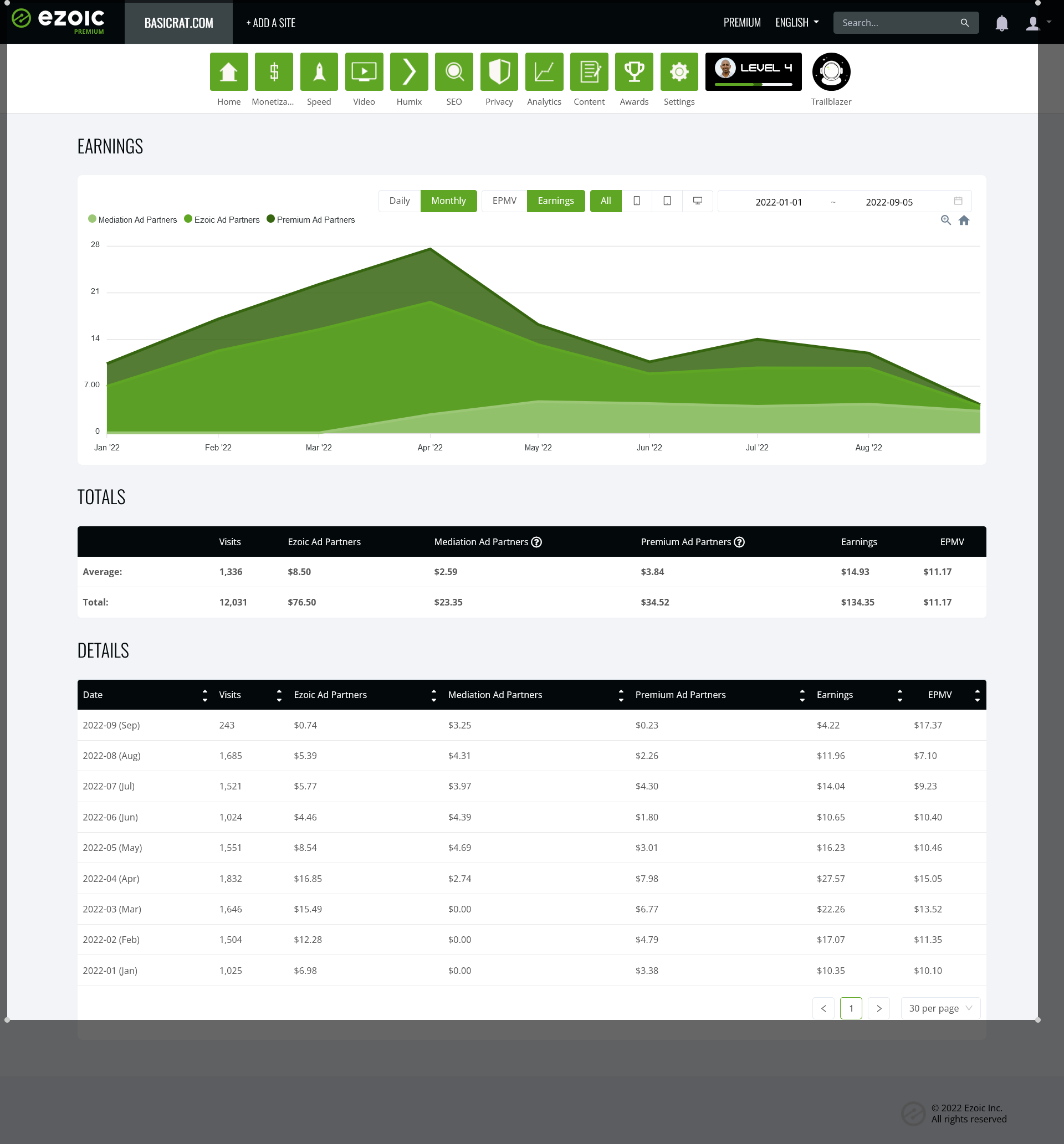
Task: Click + ADD A SITE
Action: pos(270,23)
